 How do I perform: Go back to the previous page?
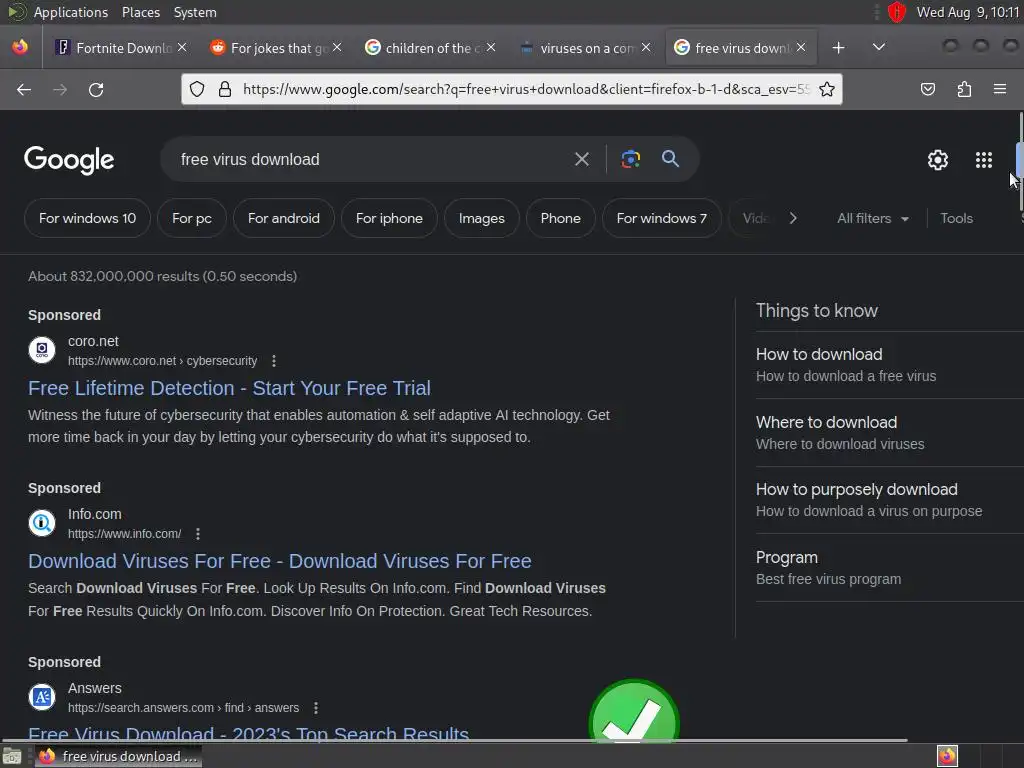24,89
